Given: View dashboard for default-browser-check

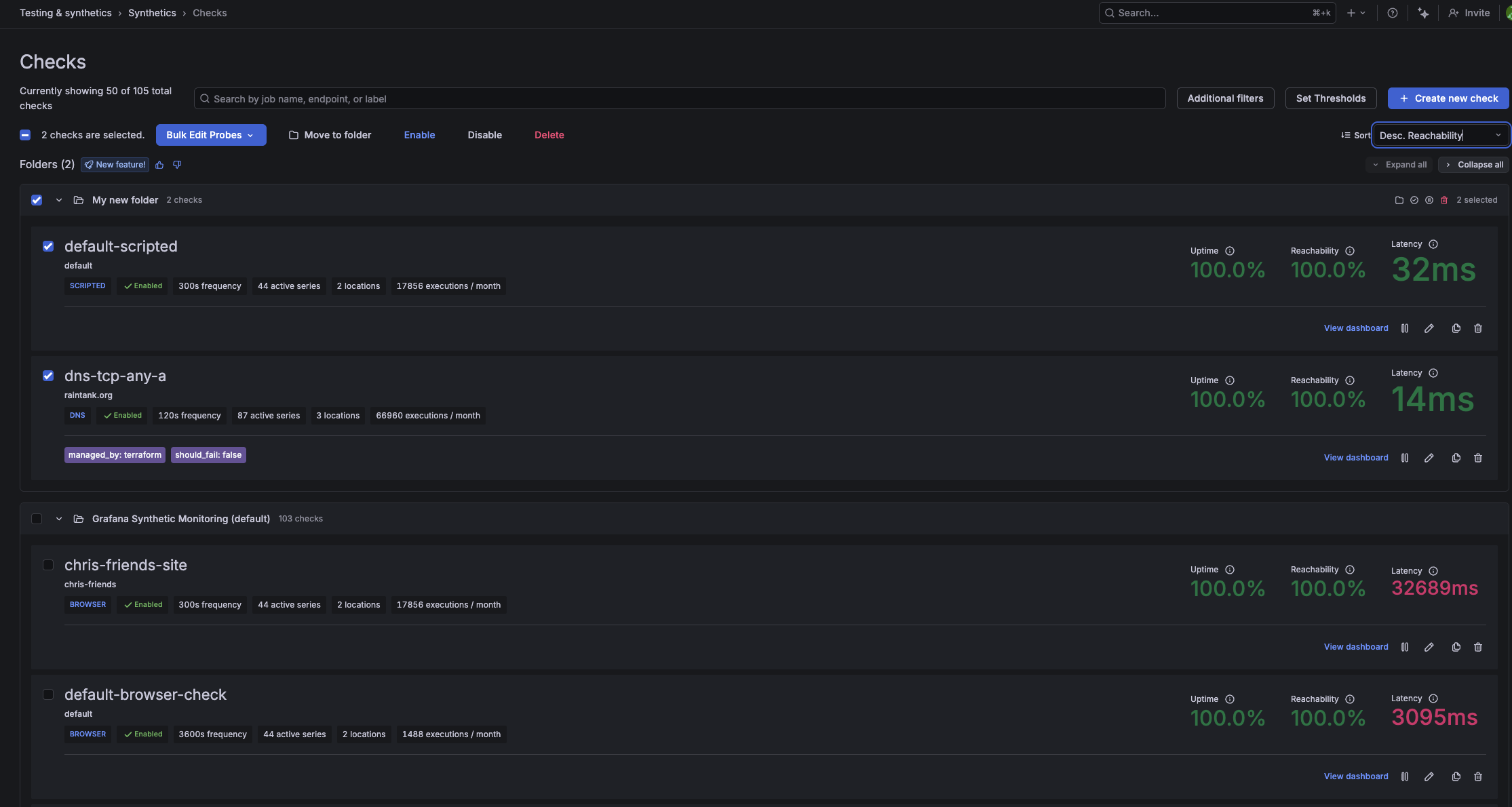Looking at the screenshot, I should click(x=1356, y=776).
